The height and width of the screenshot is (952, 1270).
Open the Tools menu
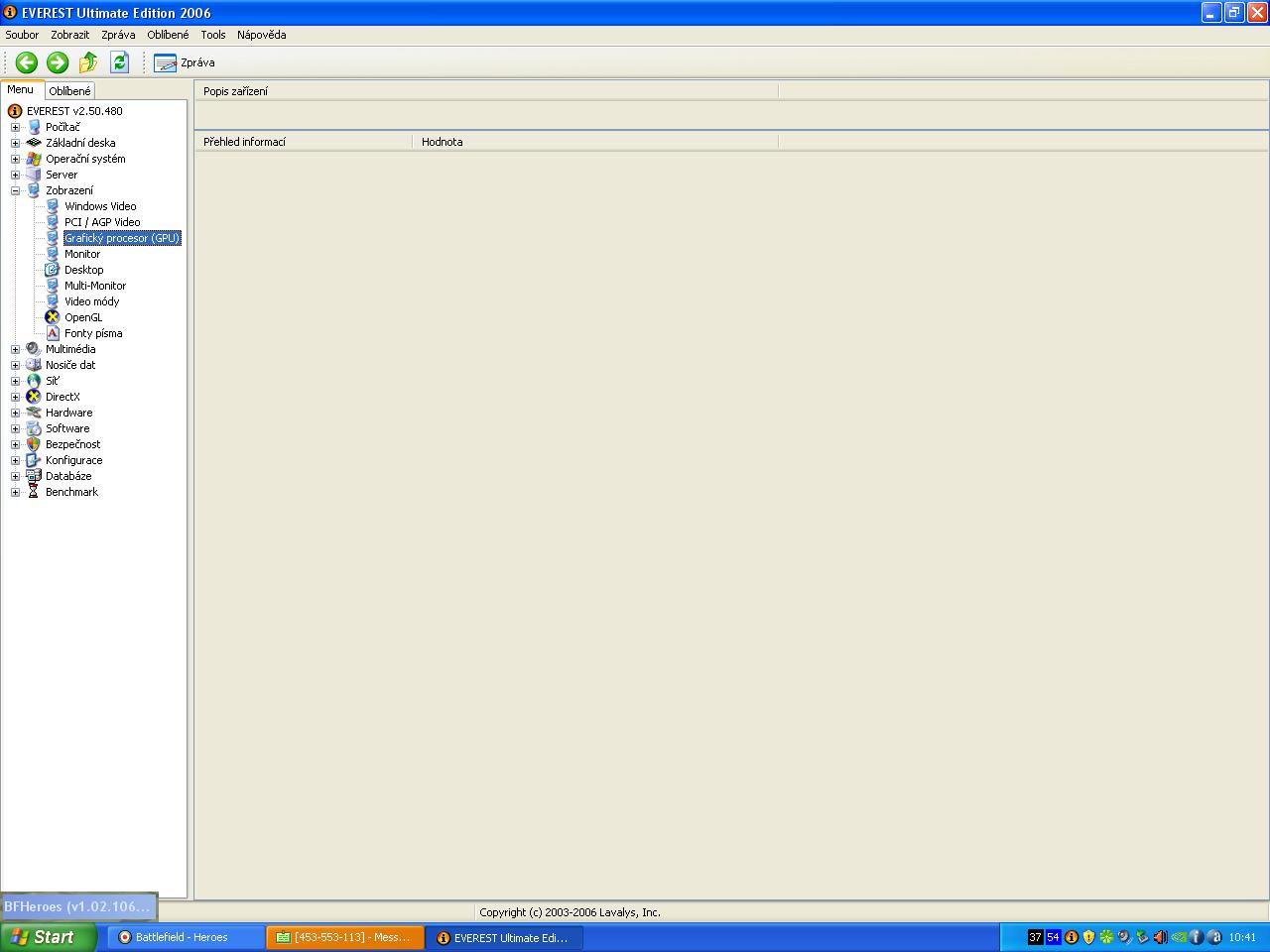click(213, 35)
